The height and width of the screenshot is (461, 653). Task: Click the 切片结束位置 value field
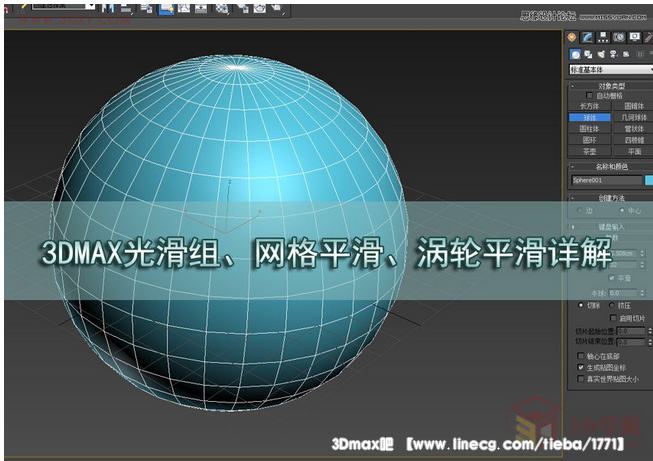point(631,342)
